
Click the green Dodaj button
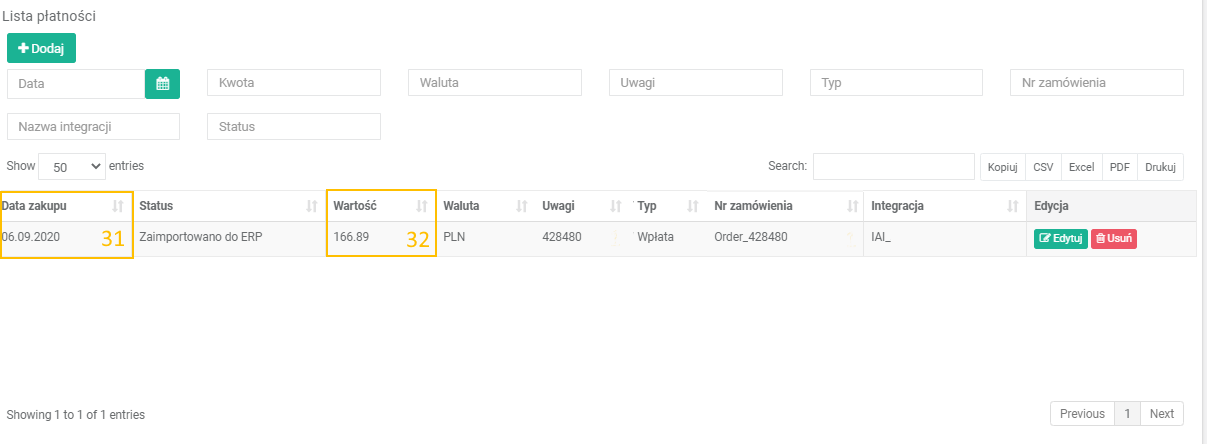(x=41, y=48)
